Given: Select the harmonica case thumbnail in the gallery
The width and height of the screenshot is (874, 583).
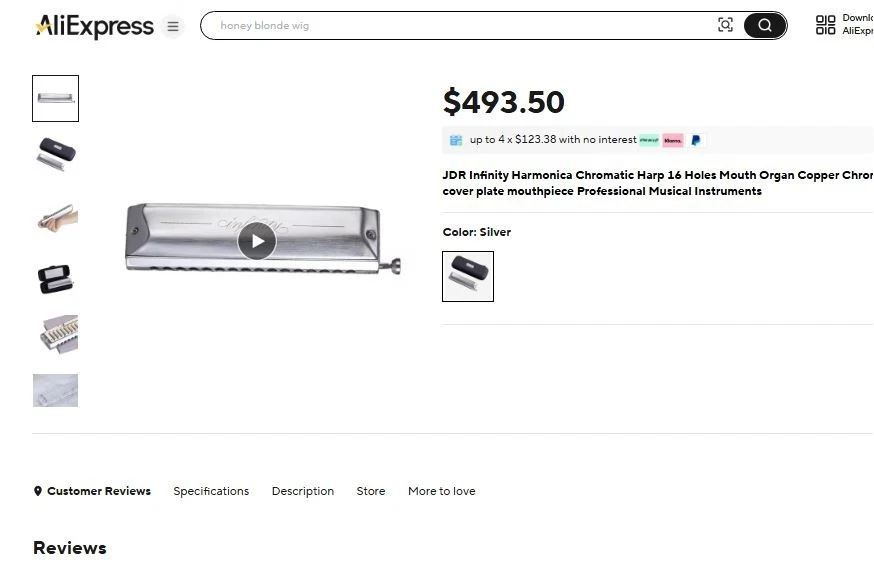Looking at the screenshot, I should point(55,154).
